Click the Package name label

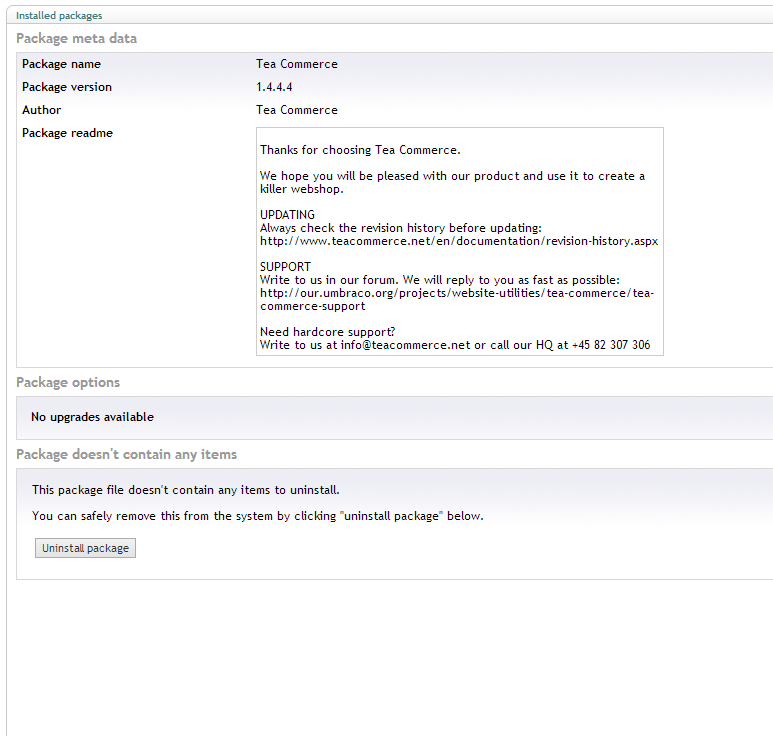[x=61, y=64]
